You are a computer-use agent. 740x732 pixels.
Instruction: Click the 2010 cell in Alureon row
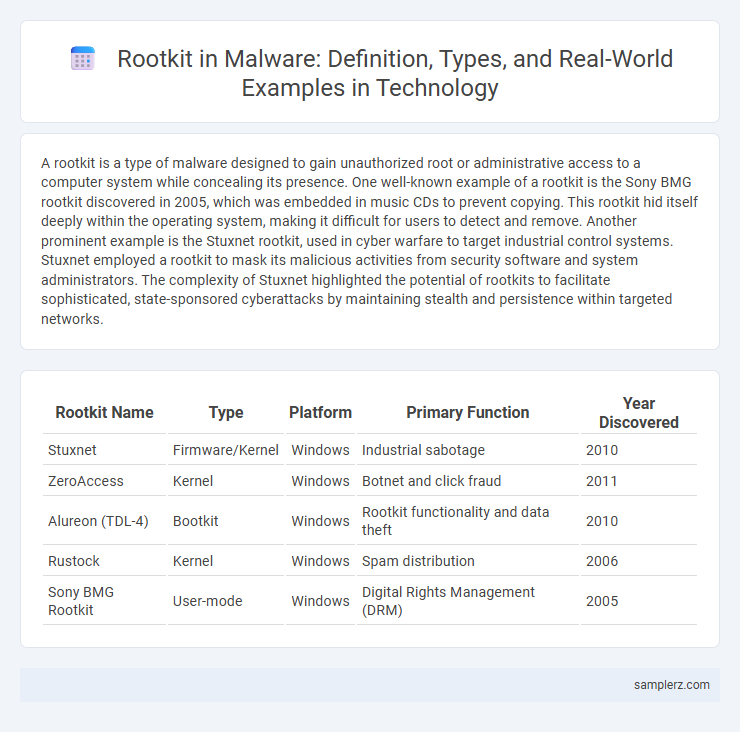[639, 521]
